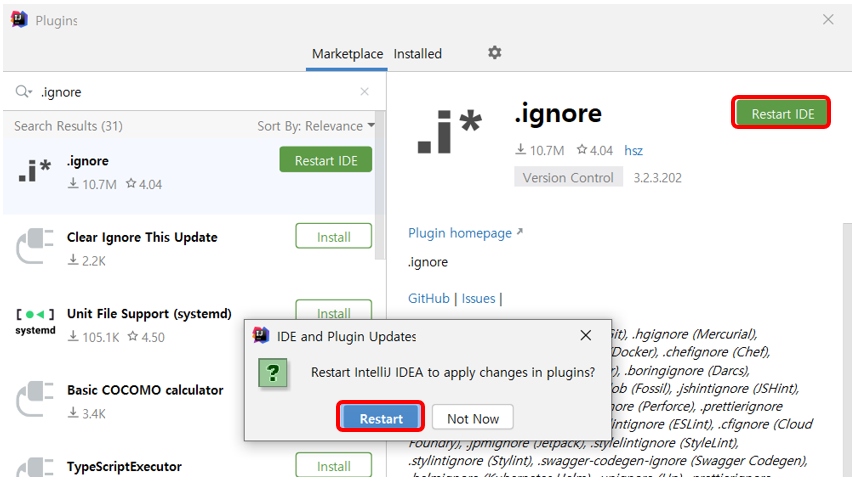Select Clear Ignore This Update title

click(x=142, y=238)
